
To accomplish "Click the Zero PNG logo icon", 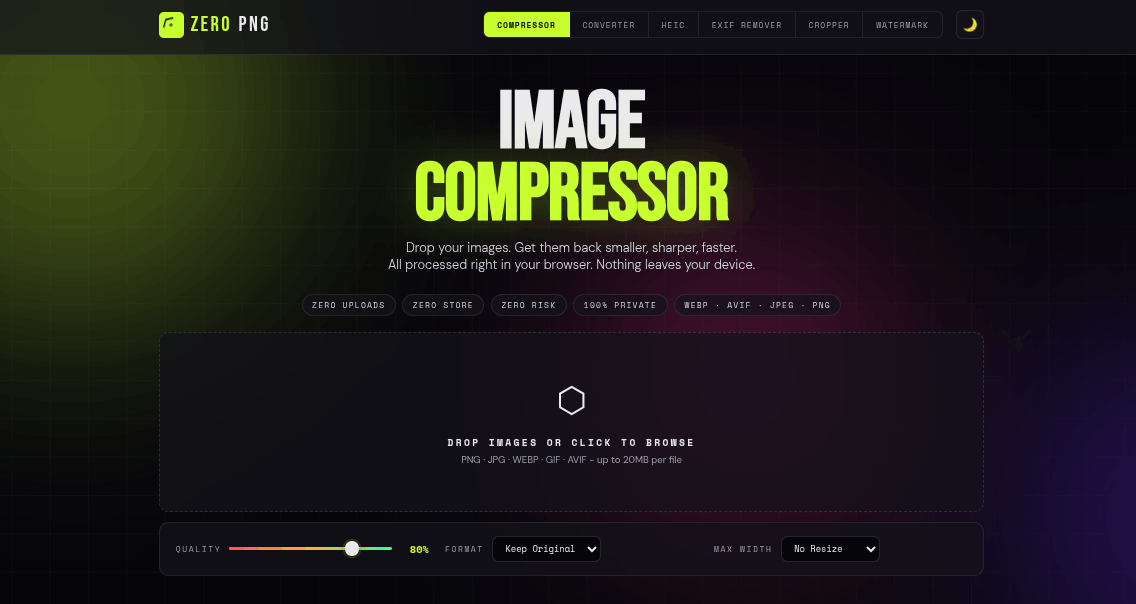I will point(171,25).
